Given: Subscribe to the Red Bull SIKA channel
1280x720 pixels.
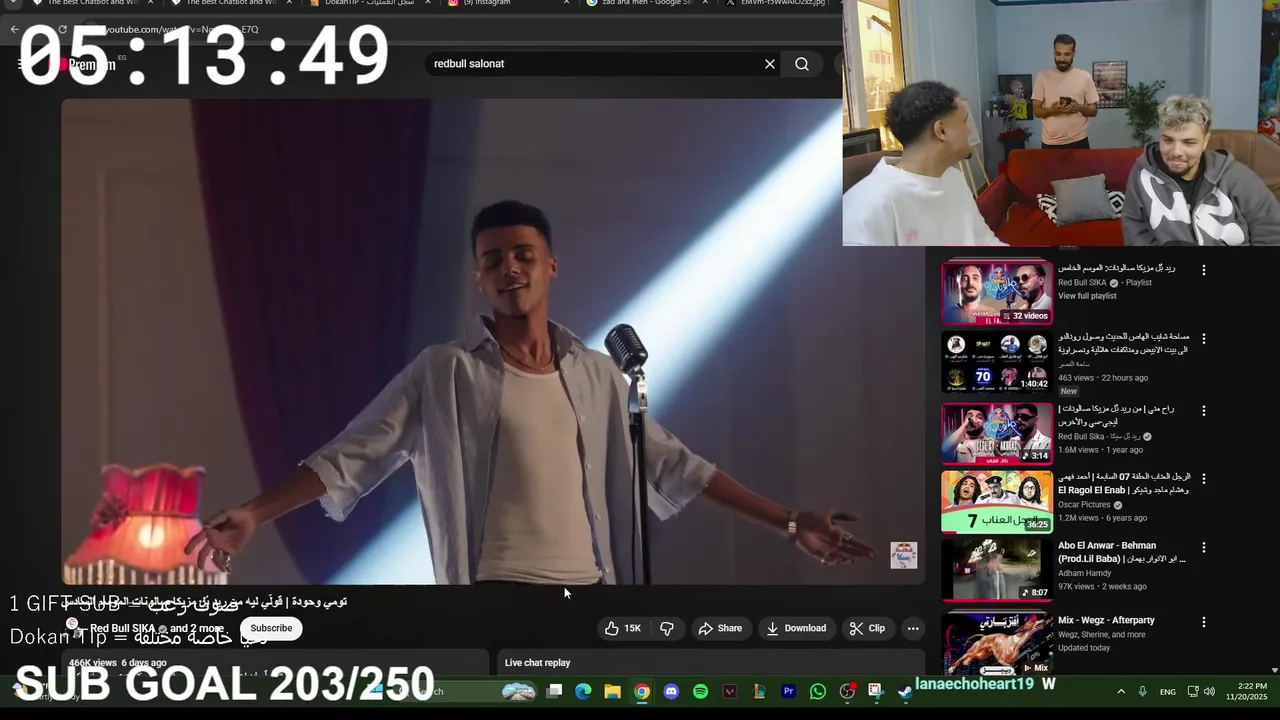Looking at the screenshot, I should [271, 628].
